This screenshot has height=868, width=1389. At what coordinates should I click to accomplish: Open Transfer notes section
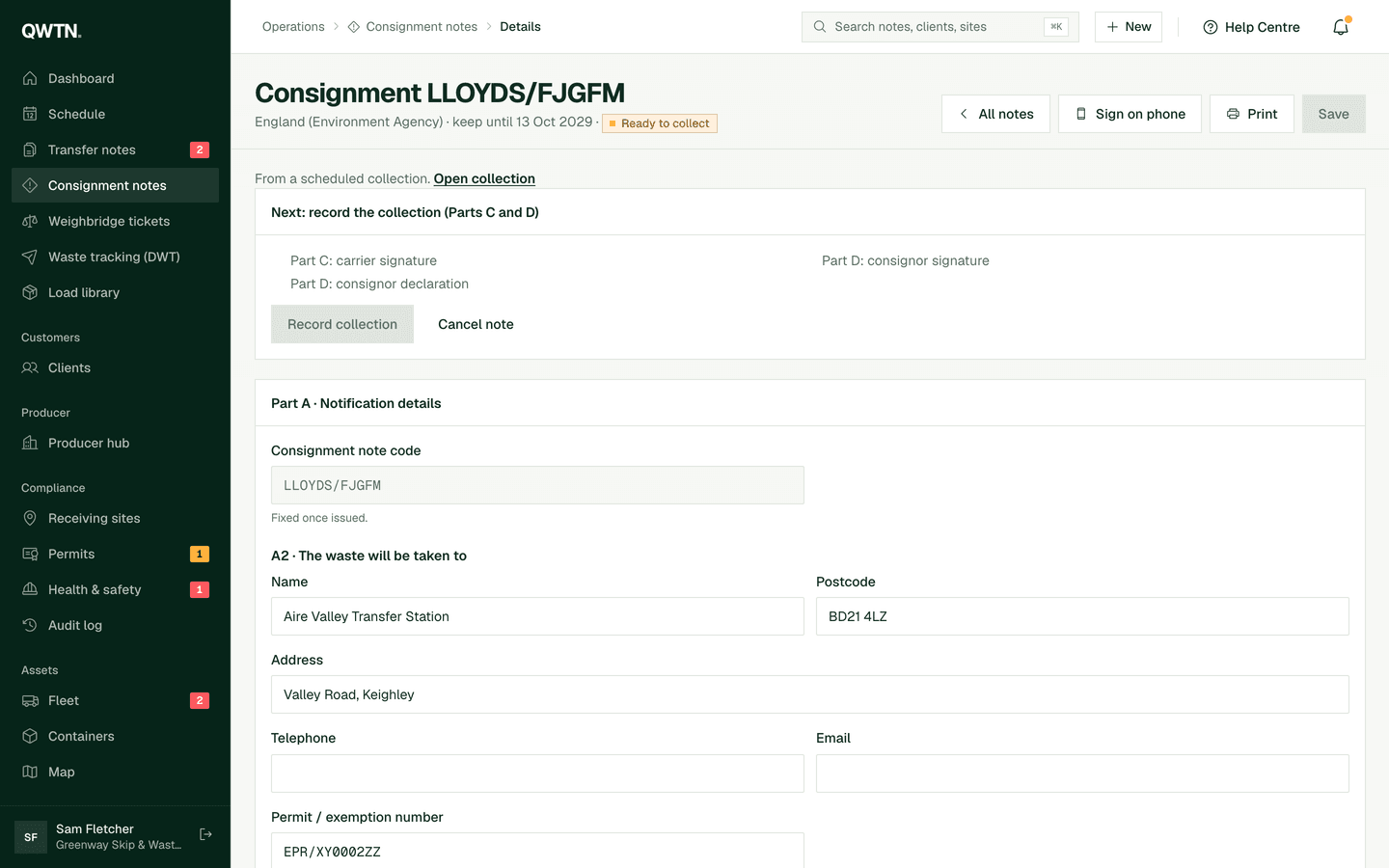[115, 149]
